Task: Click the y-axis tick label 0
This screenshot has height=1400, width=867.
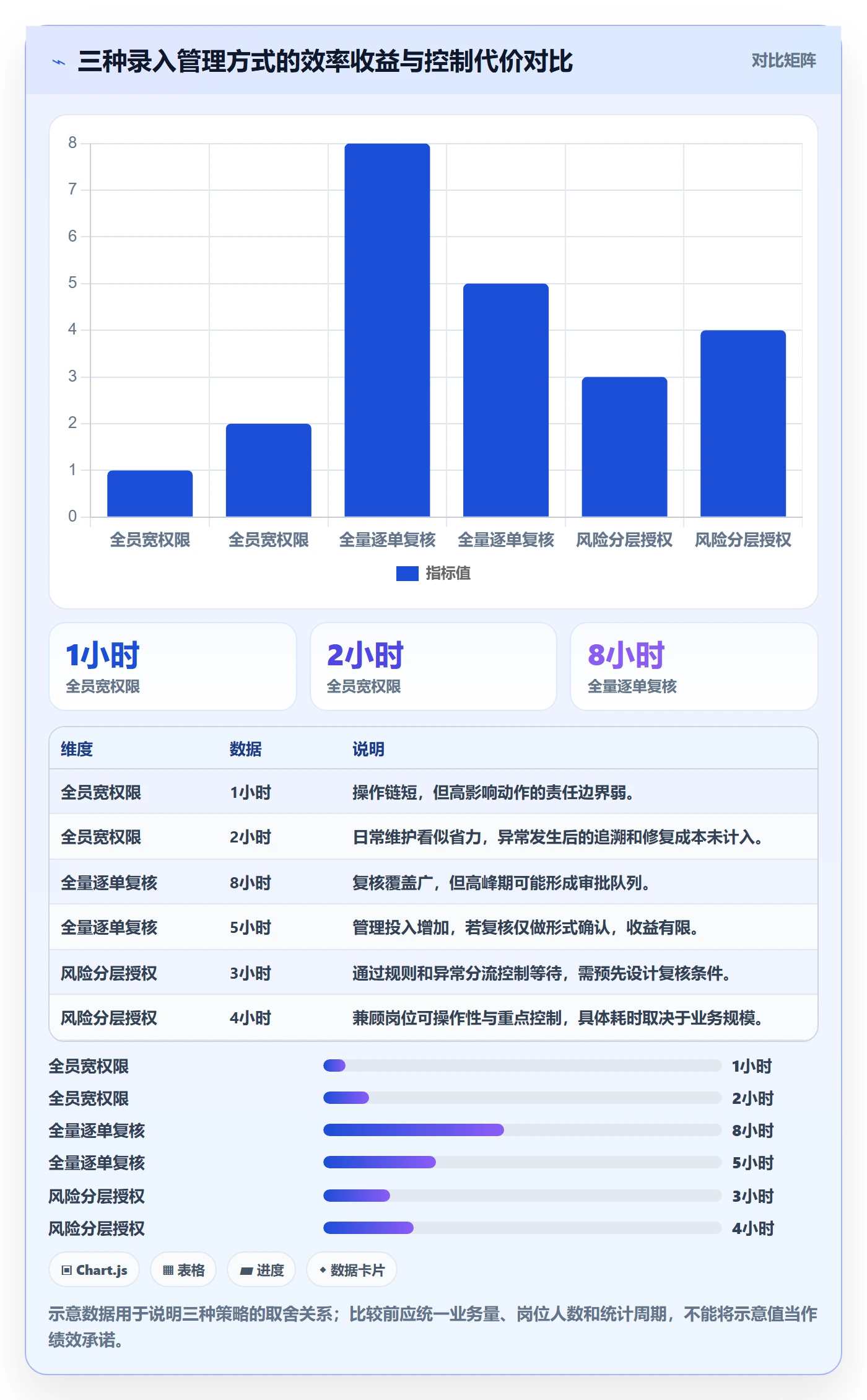Action: [x=72, y=516]
